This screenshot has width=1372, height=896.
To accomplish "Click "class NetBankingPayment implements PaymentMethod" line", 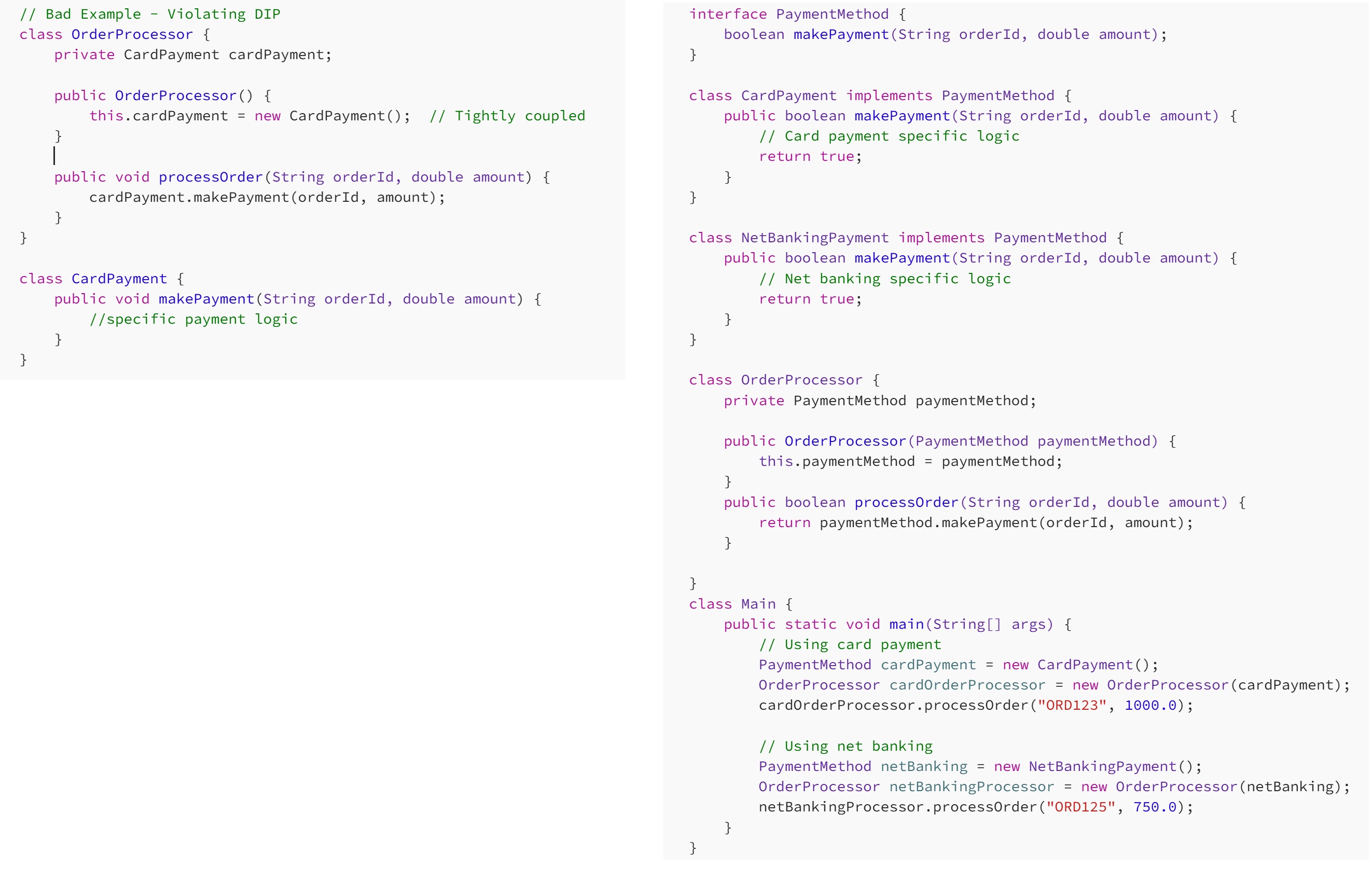I will (906, 238).
